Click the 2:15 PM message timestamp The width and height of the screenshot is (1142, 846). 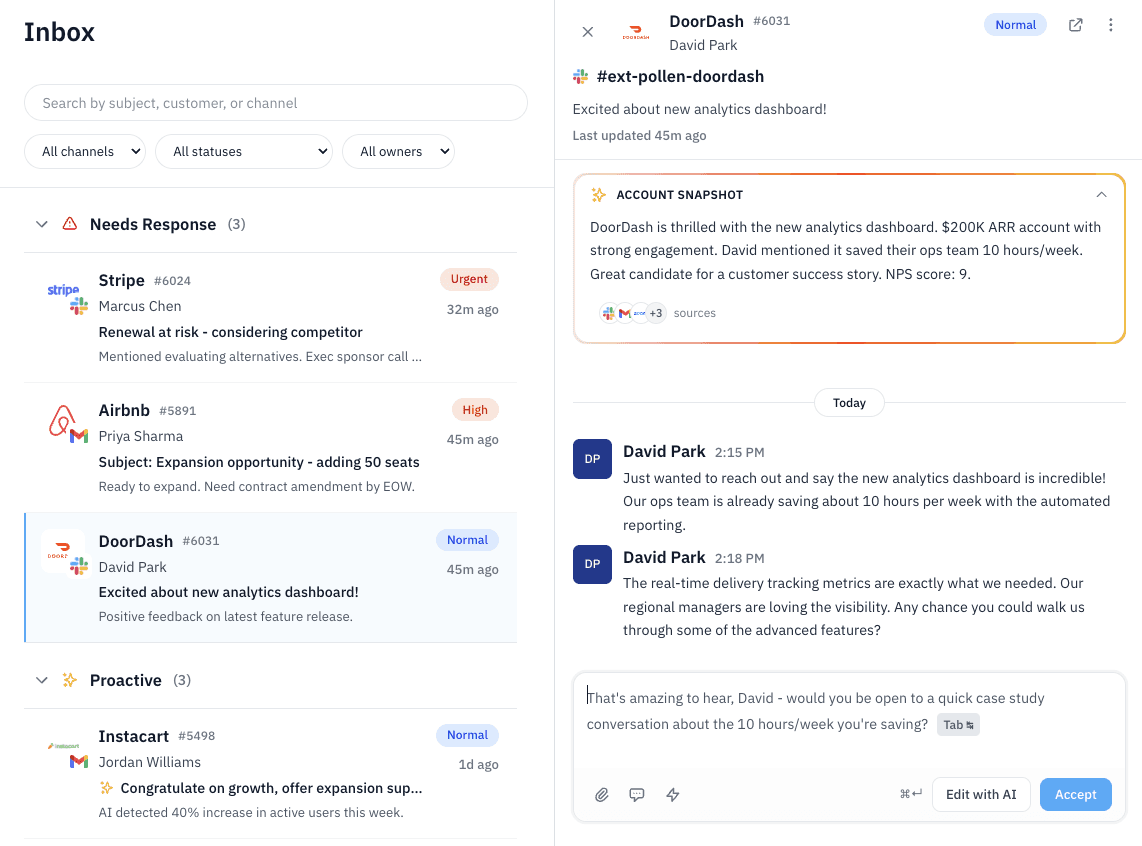click(x=739, y=452)
